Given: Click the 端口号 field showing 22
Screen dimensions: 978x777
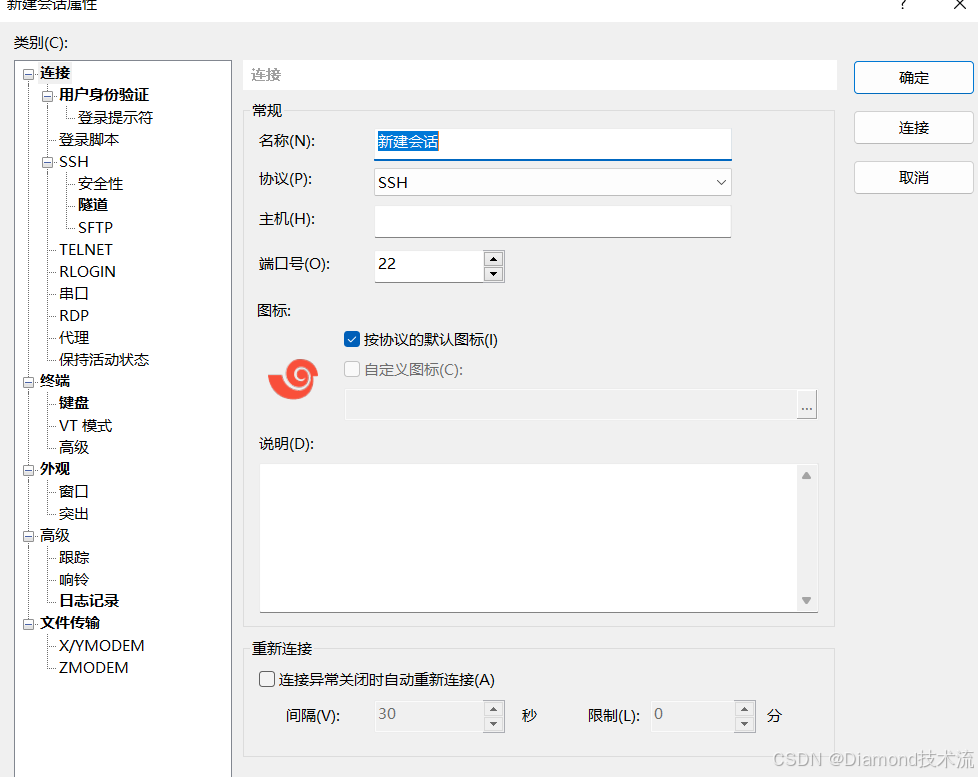Looking at the screenshot, I should coord(429,266).
